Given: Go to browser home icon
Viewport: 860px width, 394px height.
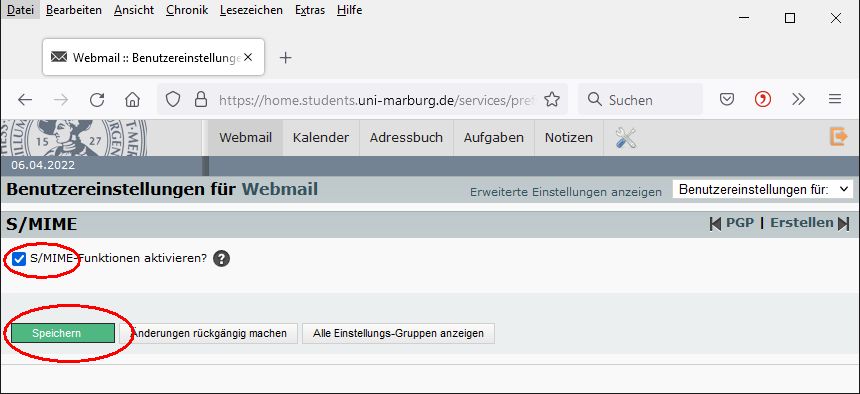Looking at the screenshot, I should (132, 100).
